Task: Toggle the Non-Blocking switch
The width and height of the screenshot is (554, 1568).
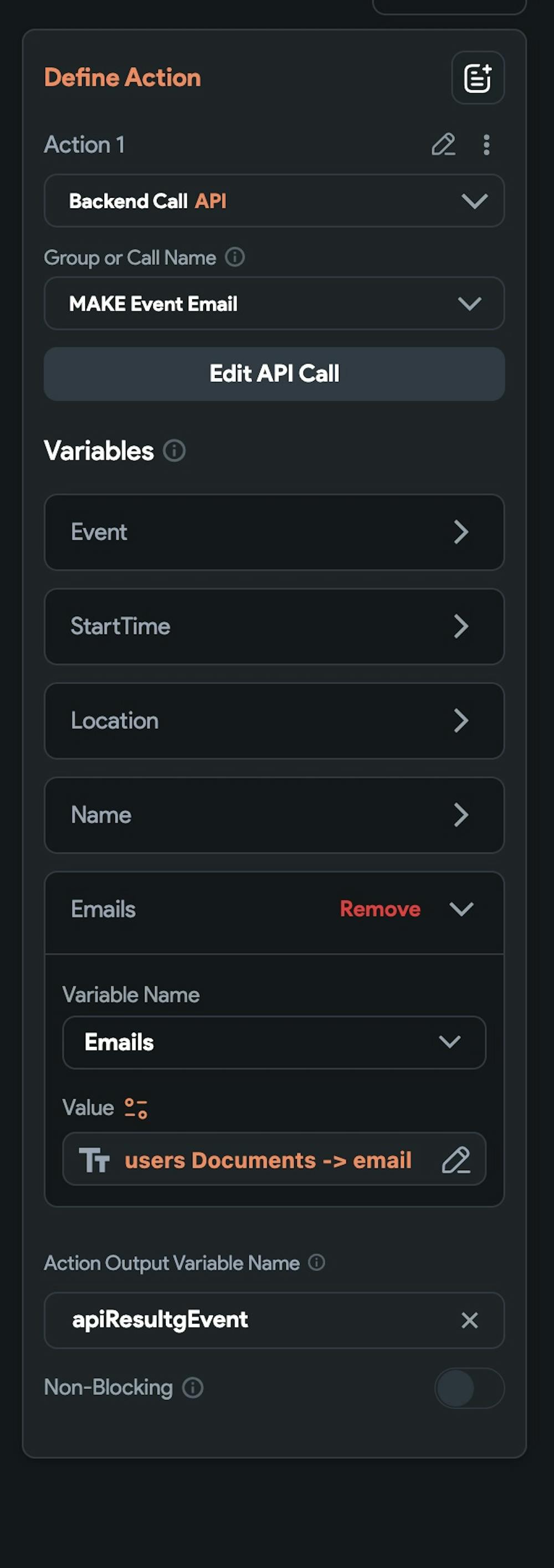Action: 469,1388
